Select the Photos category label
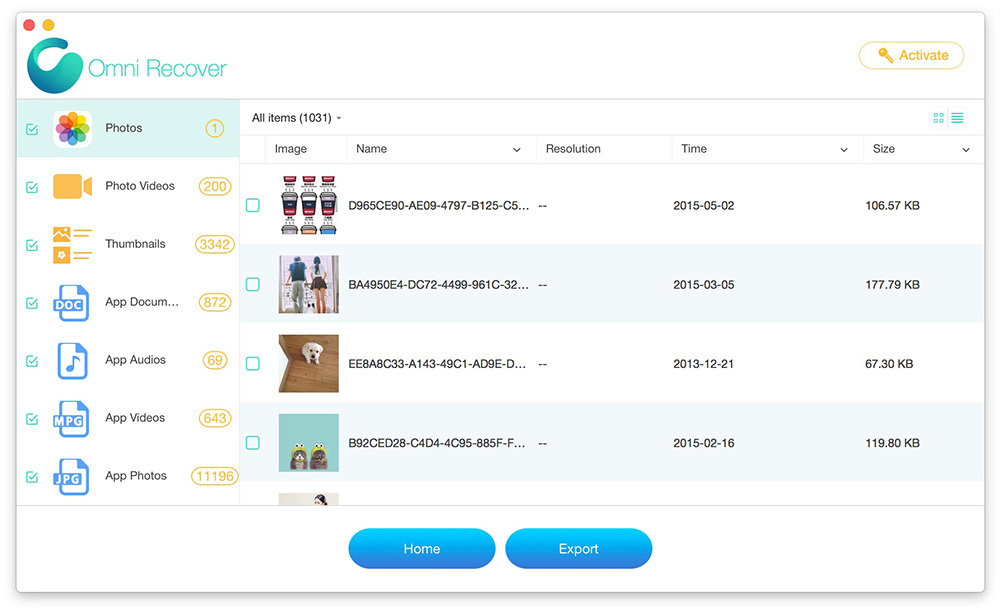1001x613 pixels. coord(124,128)
